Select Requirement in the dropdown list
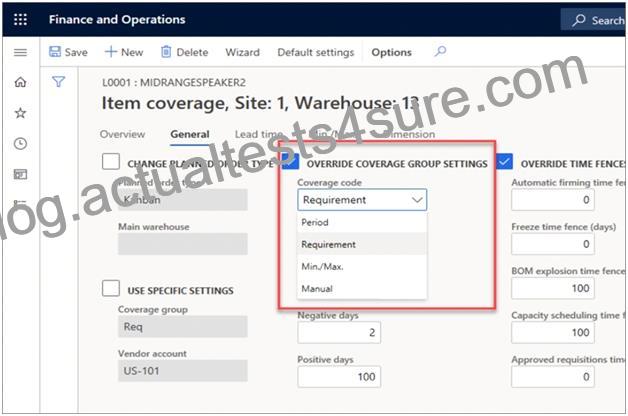Image resolution: width=628 pixels, height=416 pixels. (x=362, y=244)
